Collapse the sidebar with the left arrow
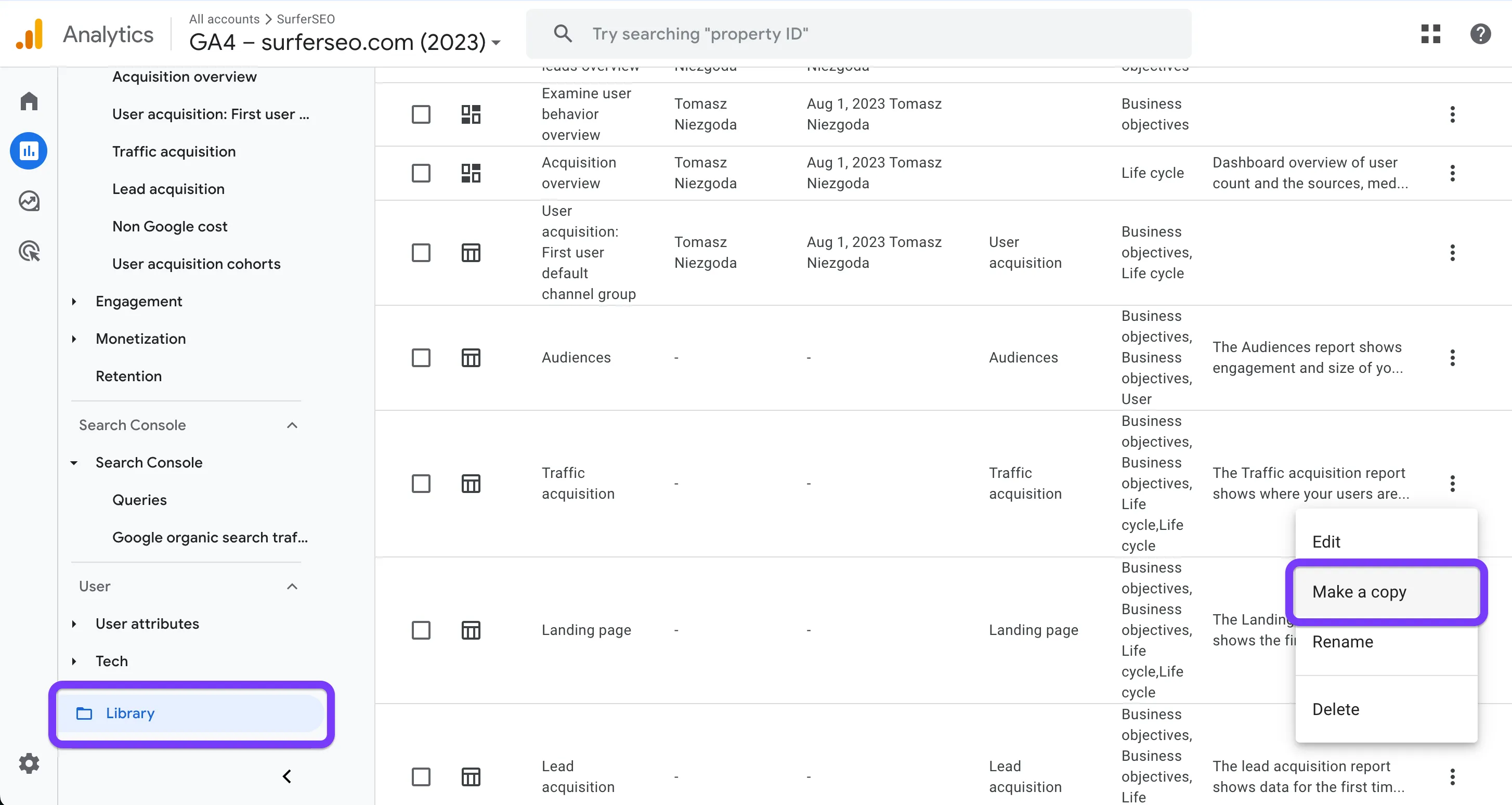Image resolution: width=1512 pixels, height=805 pixels. click(x=287, y=776)
